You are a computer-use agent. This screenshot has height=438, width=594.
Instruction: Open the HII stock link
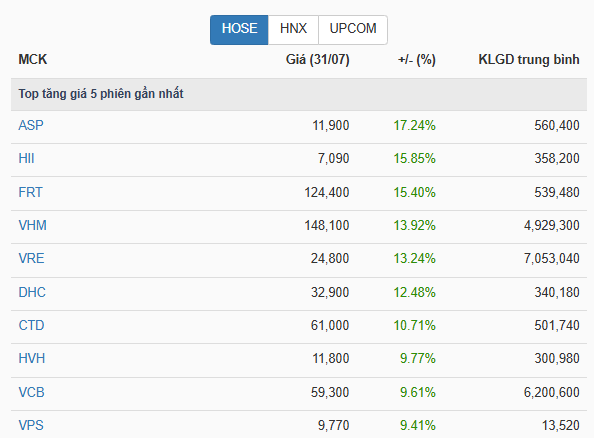[27, 158]
